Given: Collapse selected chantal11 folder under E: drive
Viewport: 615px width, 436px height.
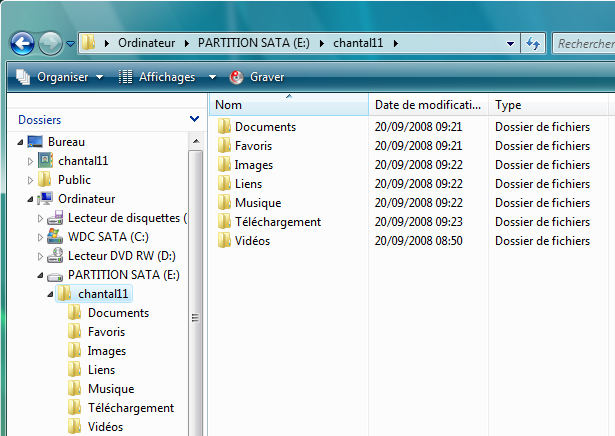Looking at the screenshot, I should pyautogui.click(x=50, y=294).
